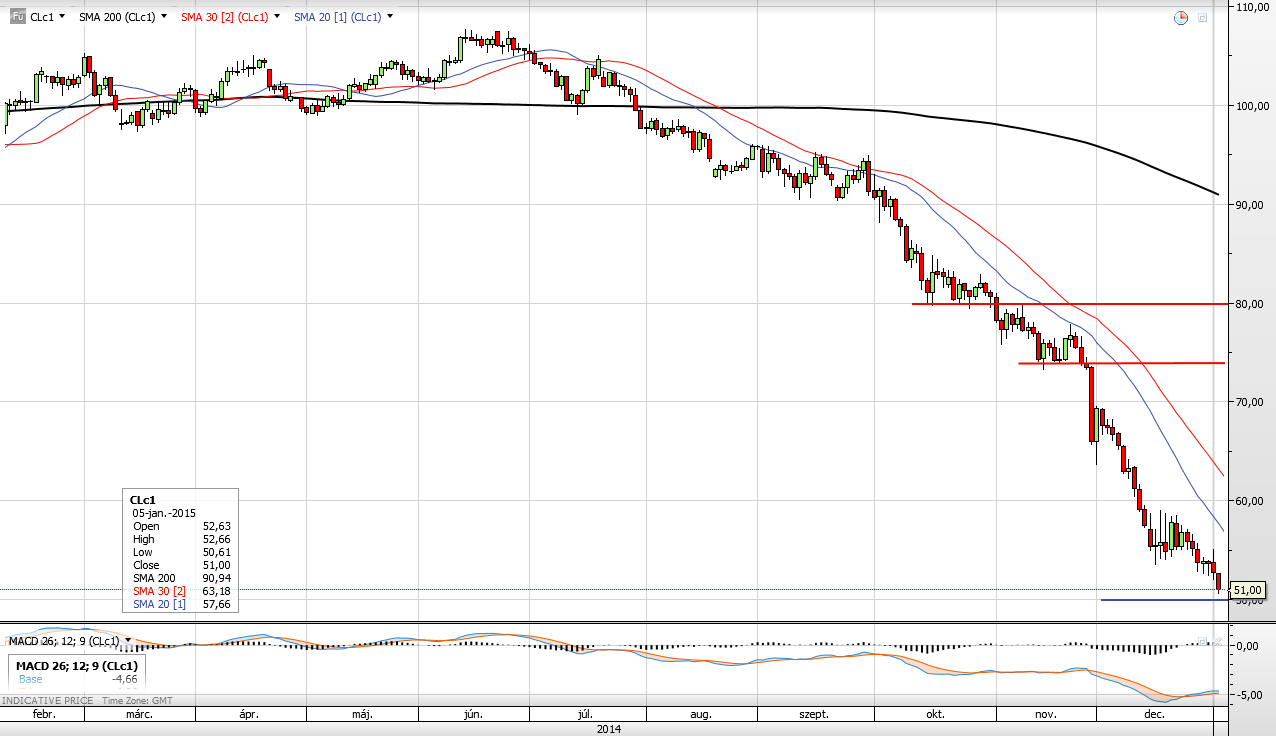Click jún. on the time axis

click(x=474, y=715)
